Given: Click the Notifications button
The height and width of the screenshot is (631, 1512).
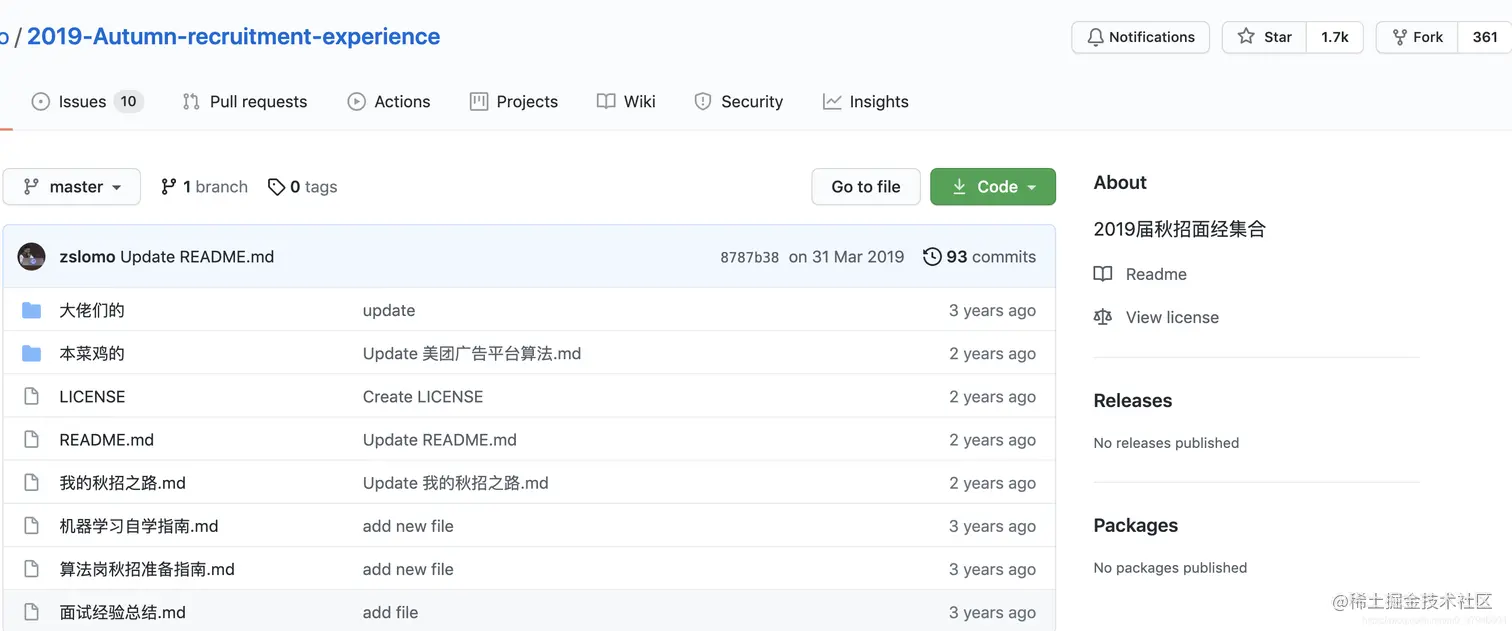Looking at the screenshot, I should click(1140, 37).
